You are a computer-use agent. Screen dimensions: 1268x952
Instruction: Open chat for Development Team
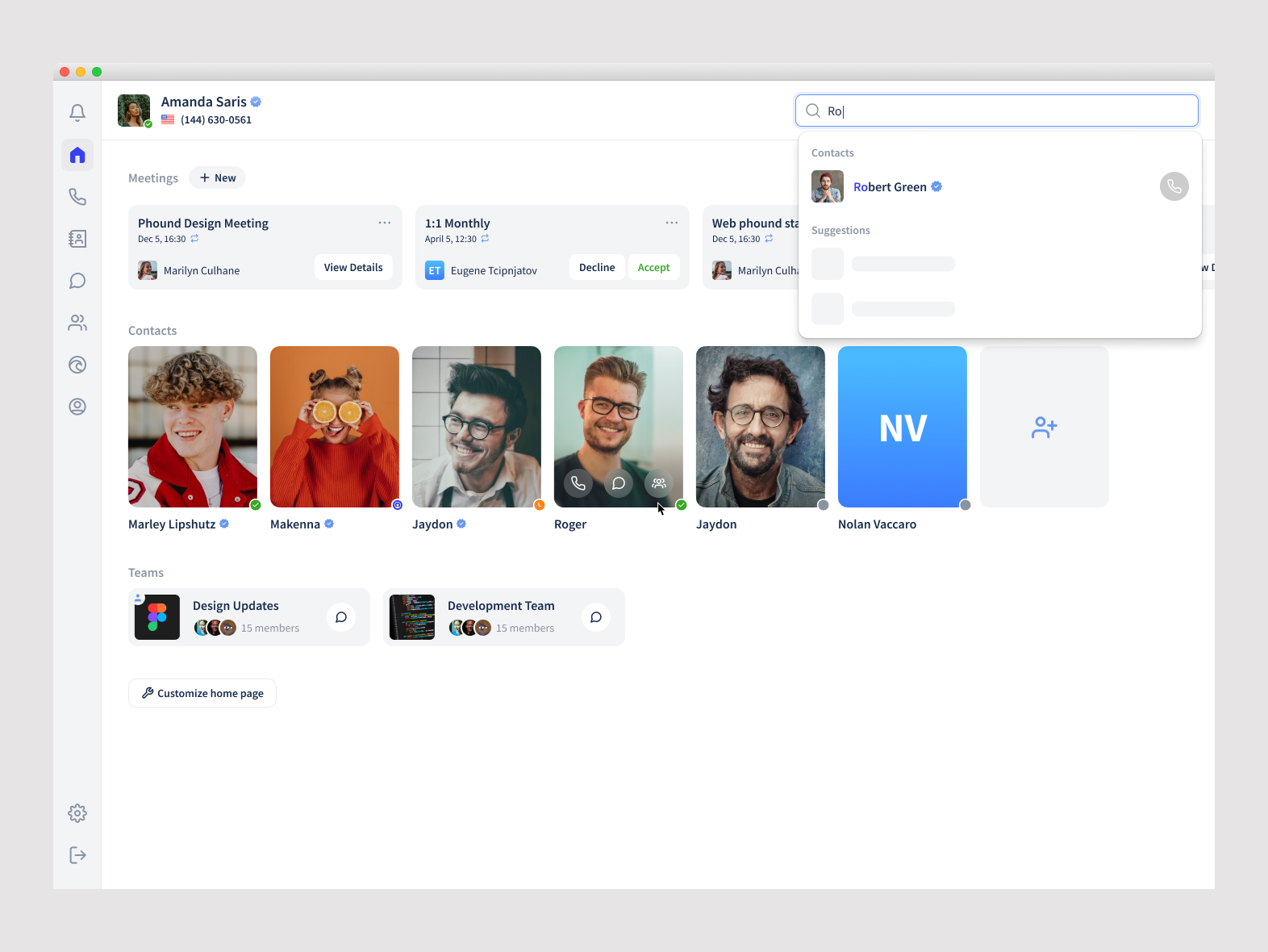(x=596, y=617)
